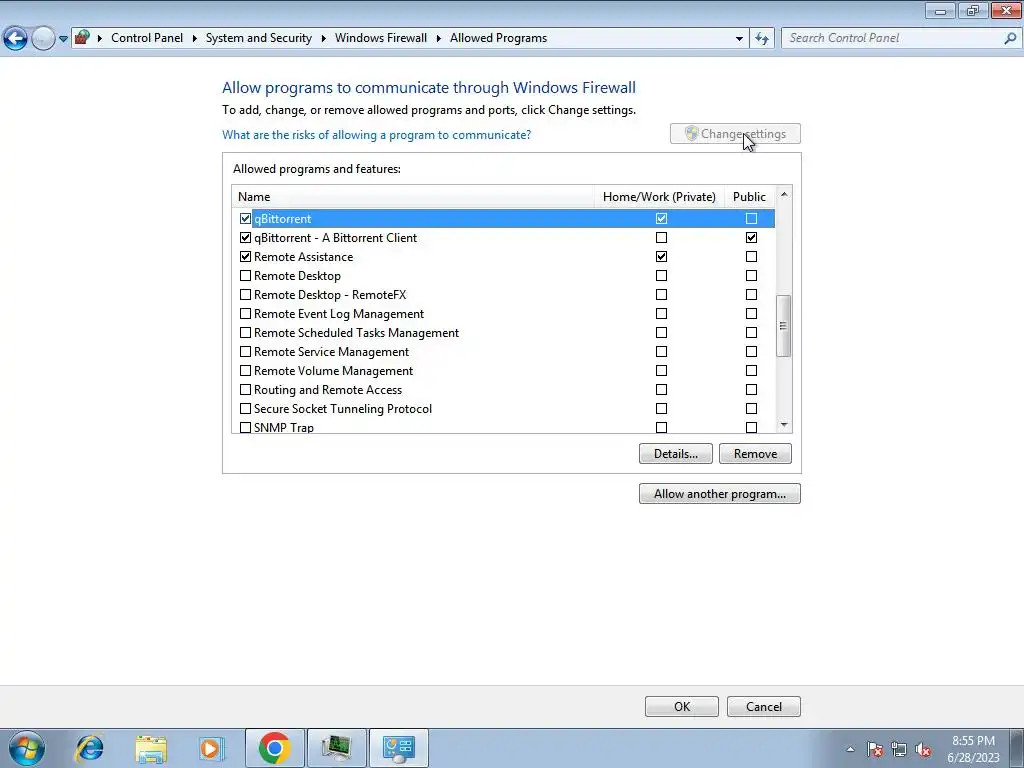Enable Remote Desktop - RemoteFX checkbox
This screenshot has width=1024, height=768.
tap(246, 295)
